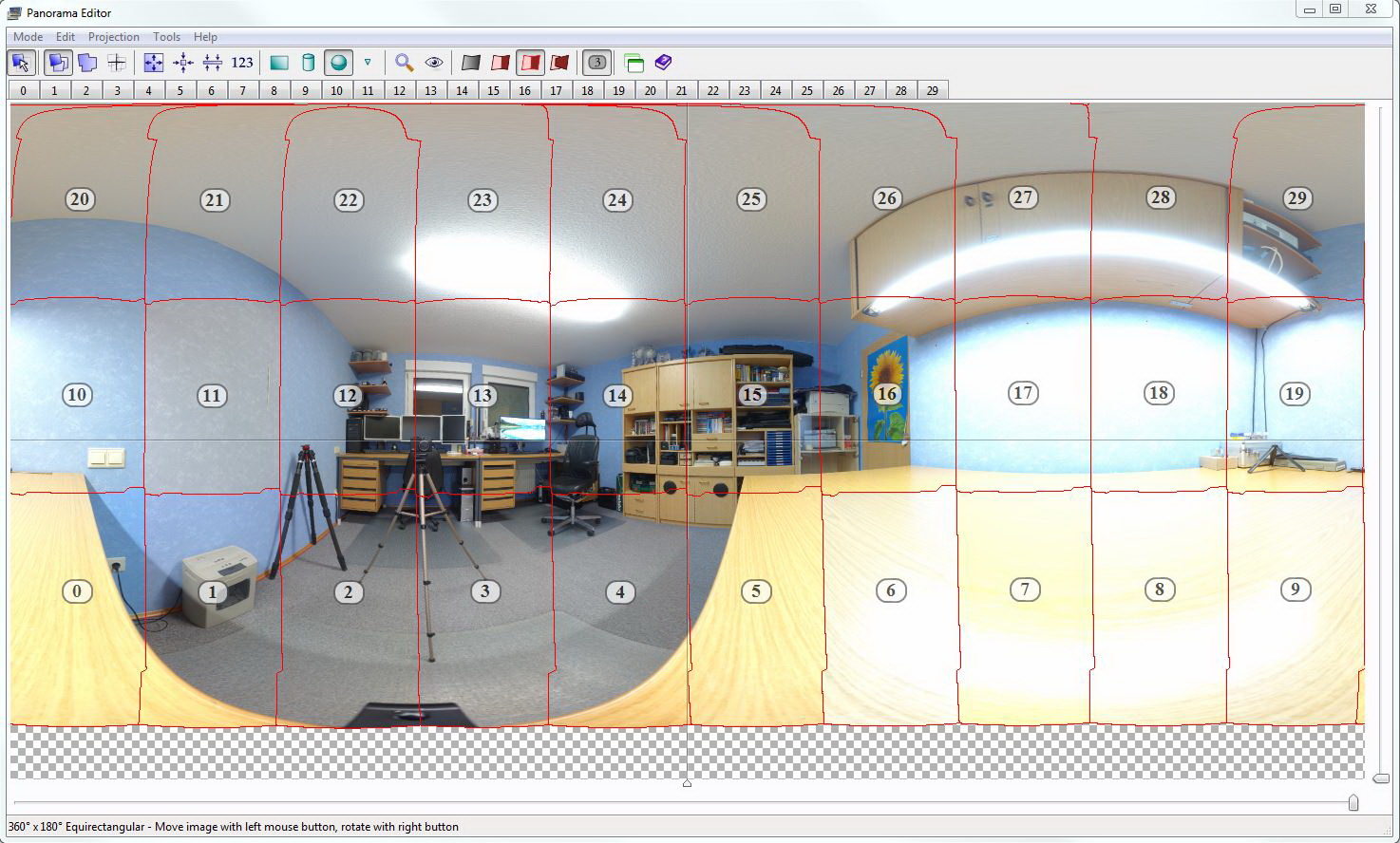
Task: Toggle the image number labels button
Action: tap(596, 63)
